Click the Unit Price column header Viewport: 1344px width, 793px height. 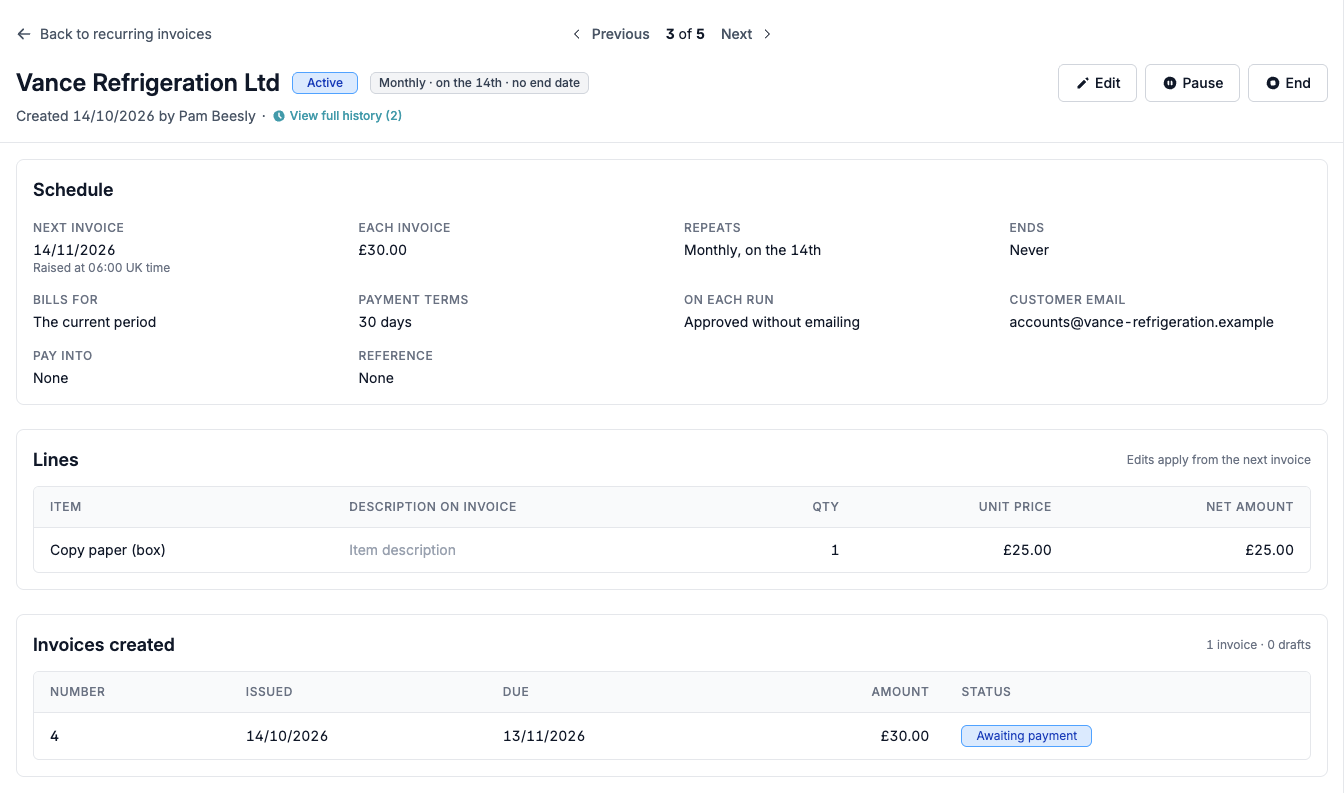pyautogui.click(x=1015, y=507)
